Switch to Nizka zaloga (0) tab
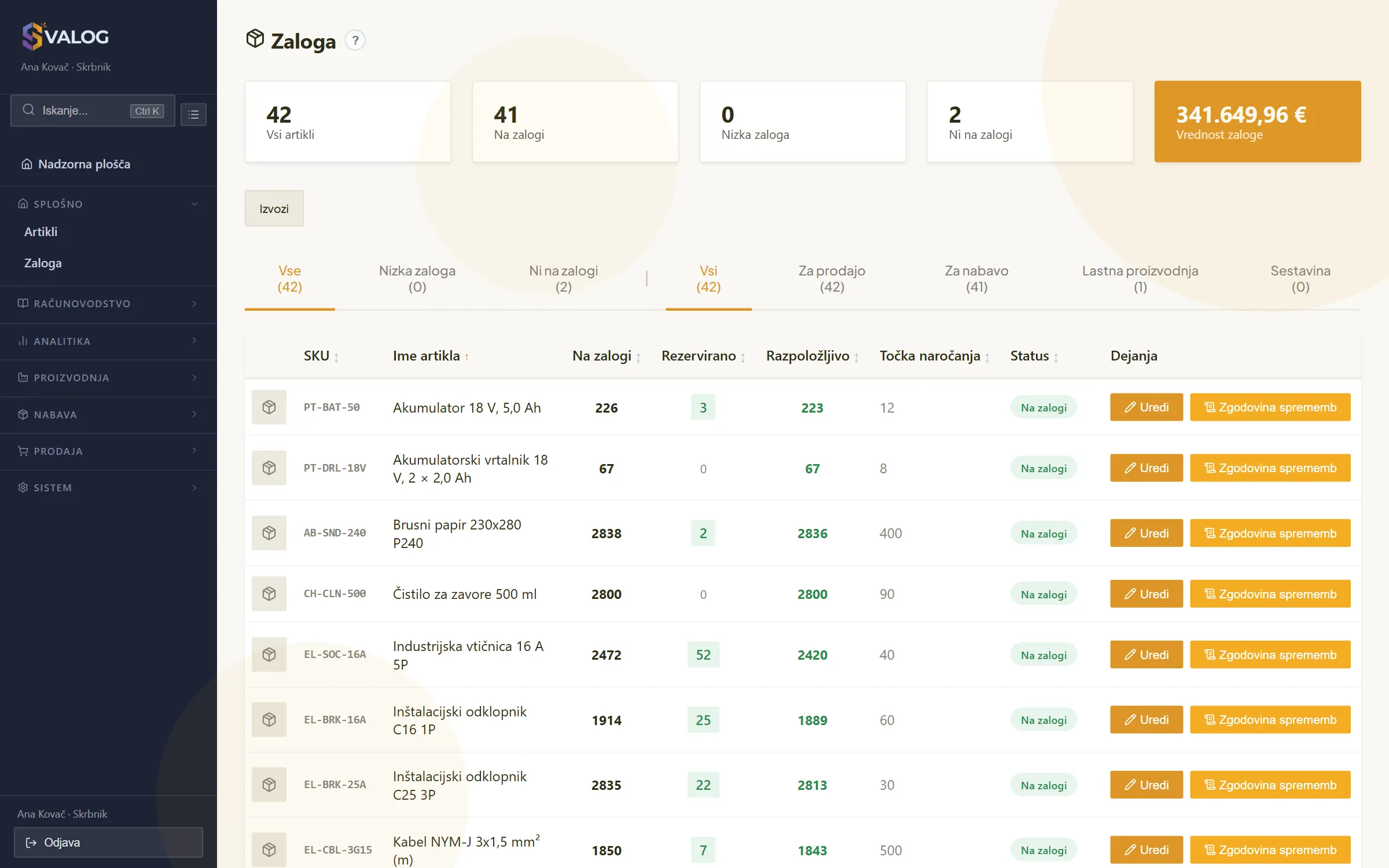 point(417,279)
